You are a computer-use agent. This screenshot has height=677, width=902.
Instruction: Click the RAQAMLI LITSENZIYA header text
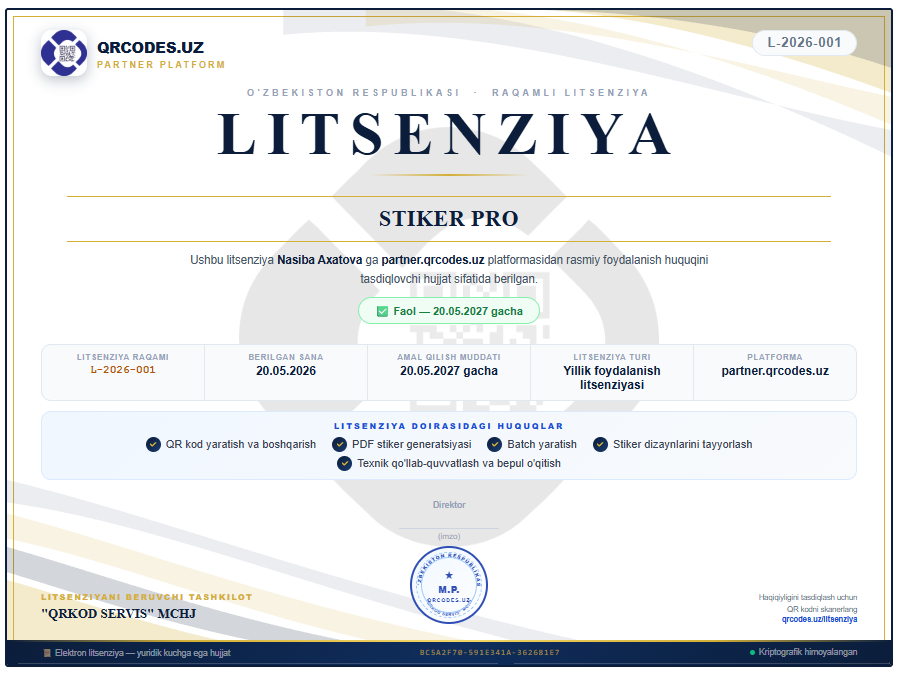click(x=570, y=93)
